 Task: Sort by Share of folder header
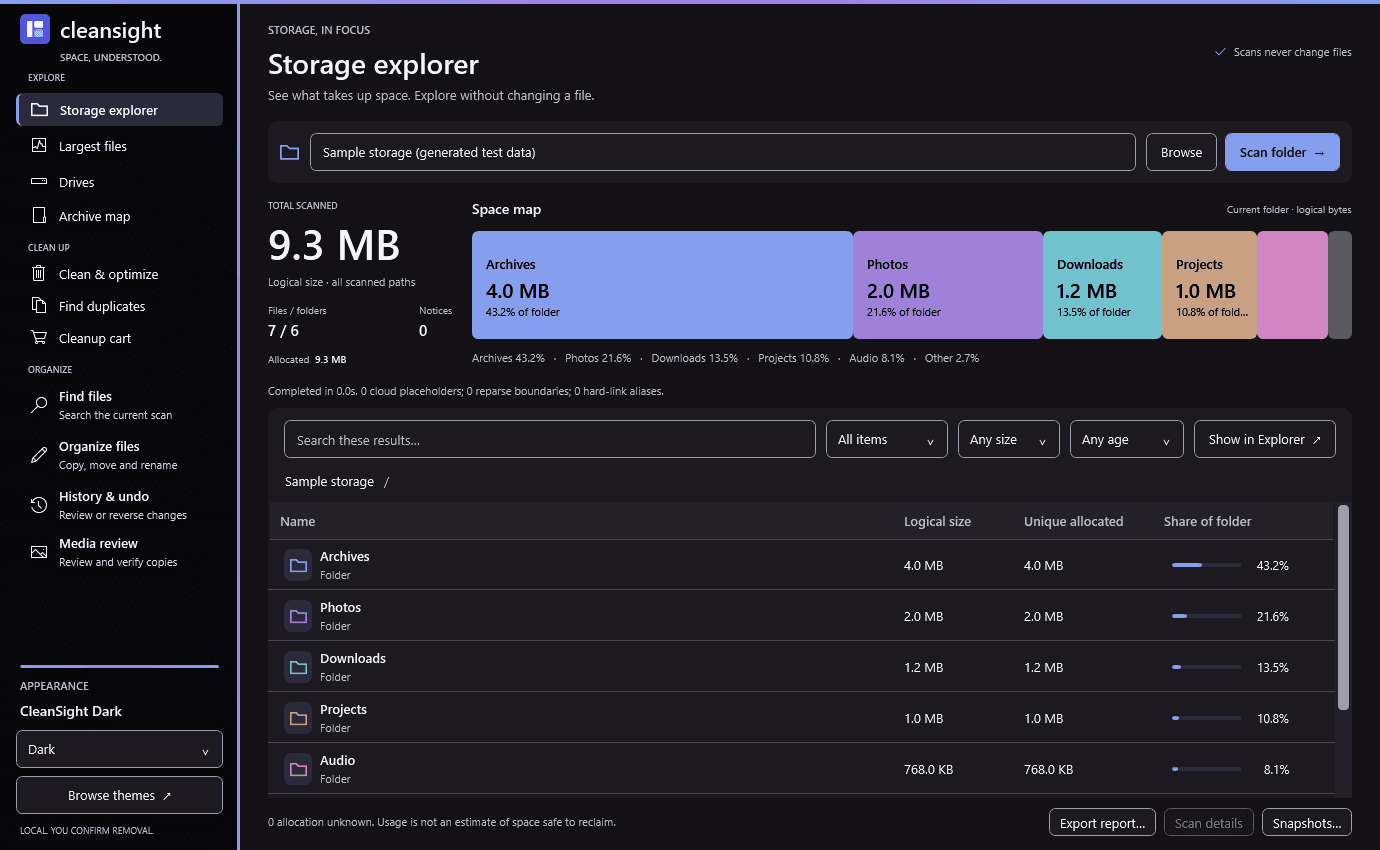click(x=1207, y=521)
